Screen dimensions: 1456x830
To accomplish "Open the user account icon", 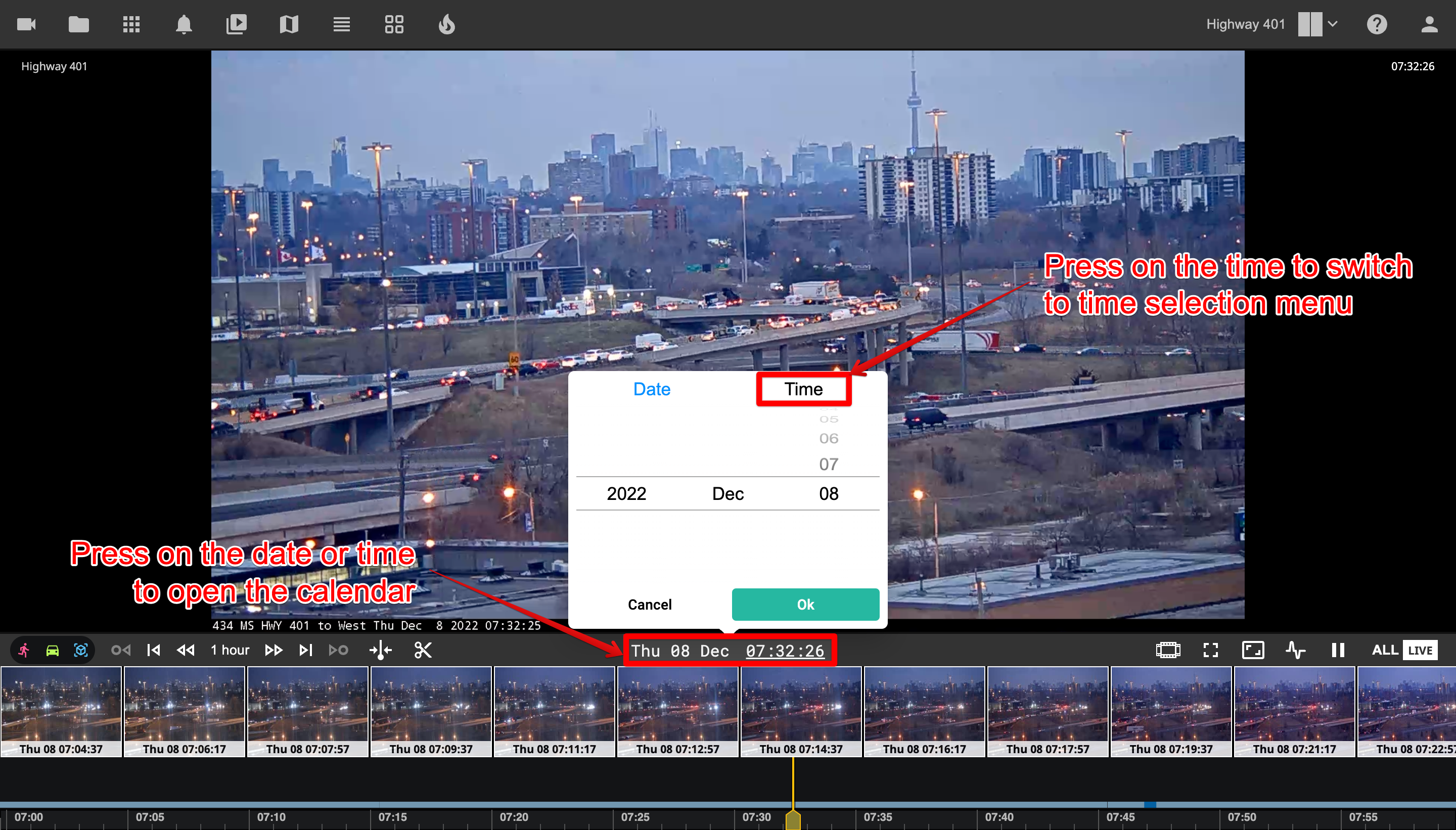I will point(1429,24).
